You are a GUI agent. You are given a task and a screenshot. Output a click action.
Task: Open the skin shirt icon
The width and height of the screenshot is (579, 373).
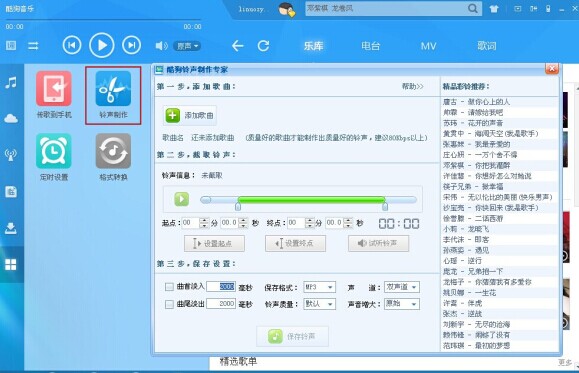pos(494,9)
